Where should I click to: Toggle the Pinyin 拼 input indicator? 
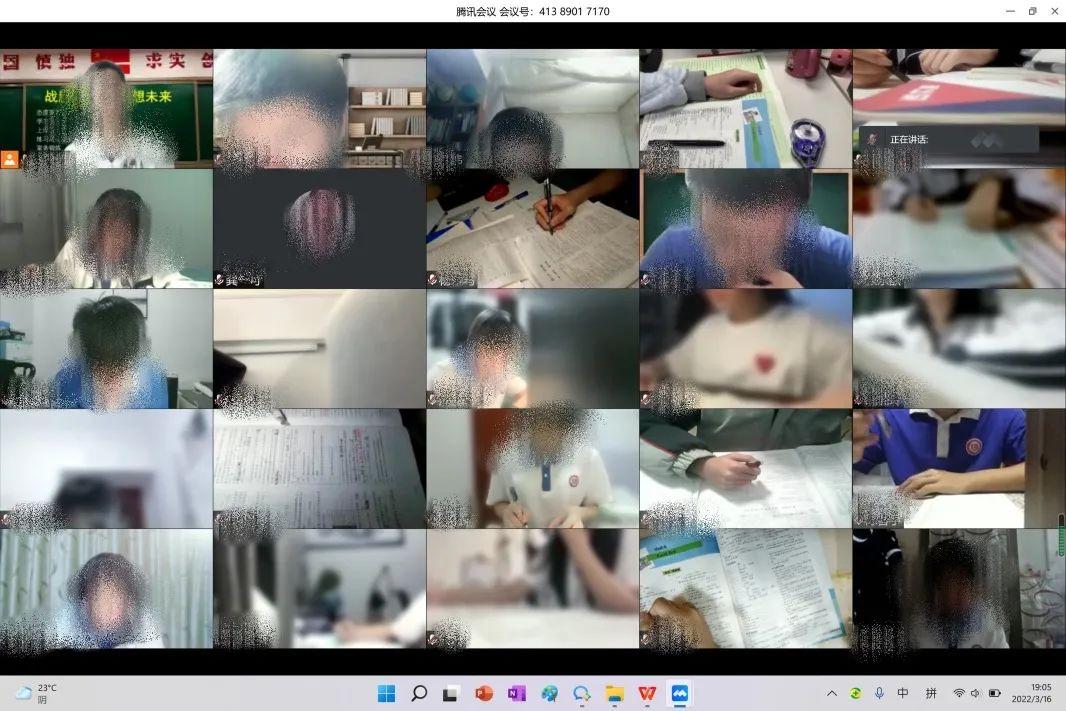(931, 693)
